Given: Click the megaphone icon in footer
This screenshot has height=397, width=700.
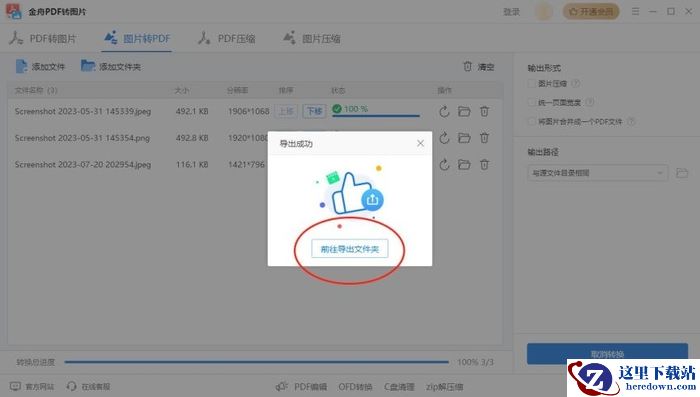Looking at the screenshot, I should click(x=281, y=386).
